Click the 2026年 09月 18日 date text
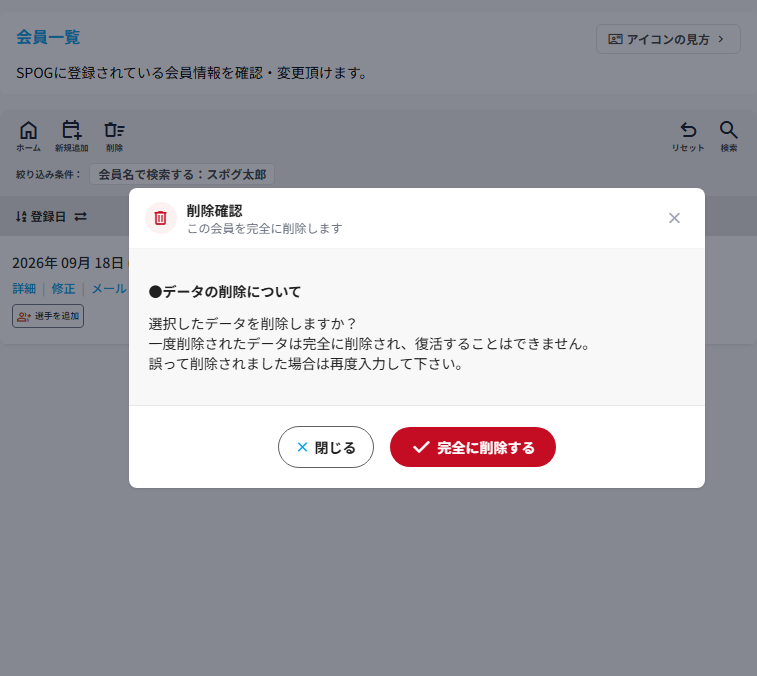 tap(68, 263)
